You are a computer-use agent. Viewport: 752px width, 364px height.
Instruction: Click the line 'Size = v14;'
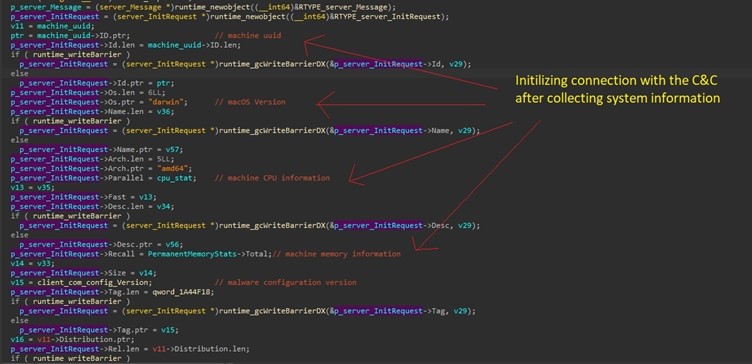[83, 273]
